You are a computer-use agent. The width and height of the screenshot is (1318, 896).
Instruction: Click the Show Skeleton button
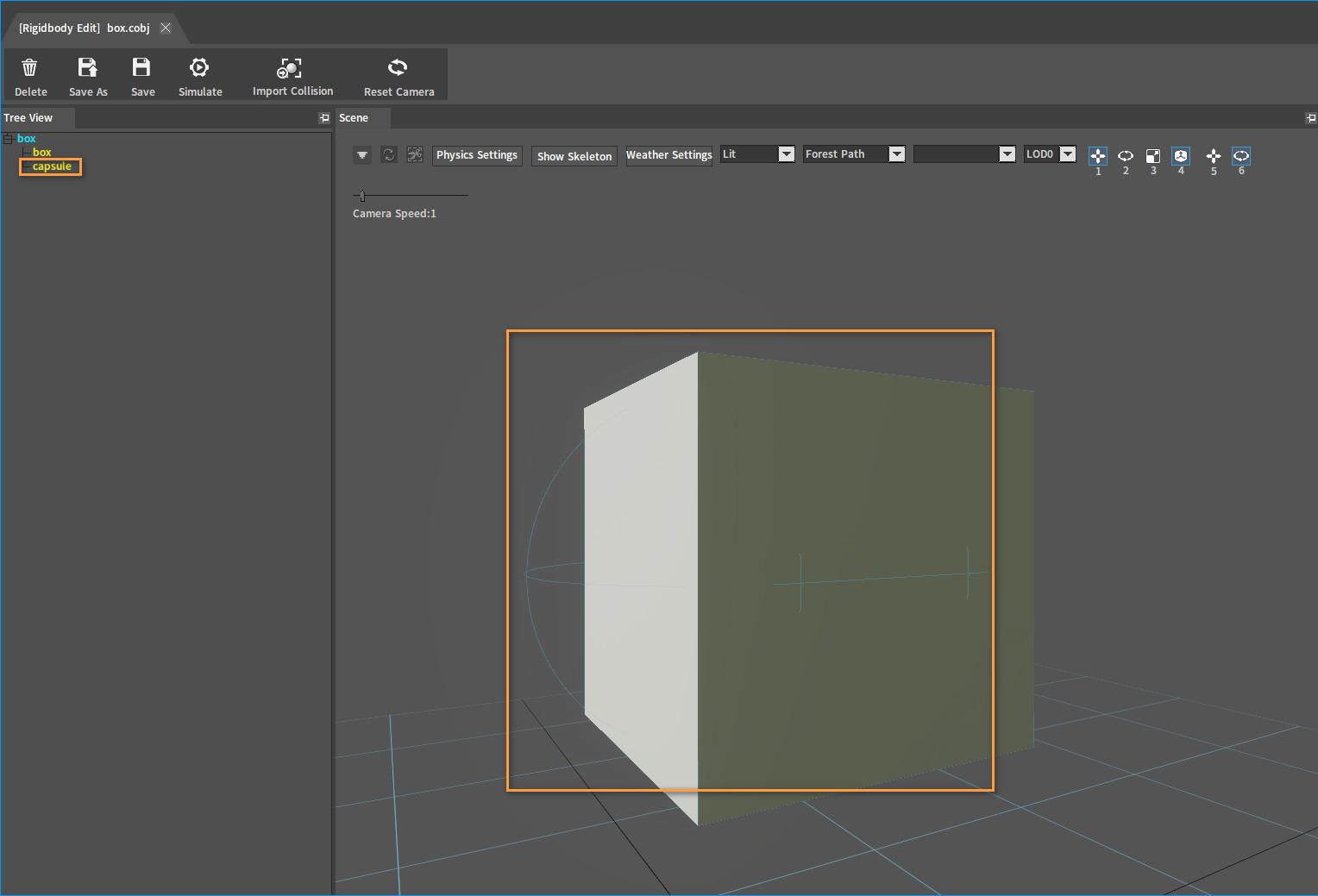[574, 156]
